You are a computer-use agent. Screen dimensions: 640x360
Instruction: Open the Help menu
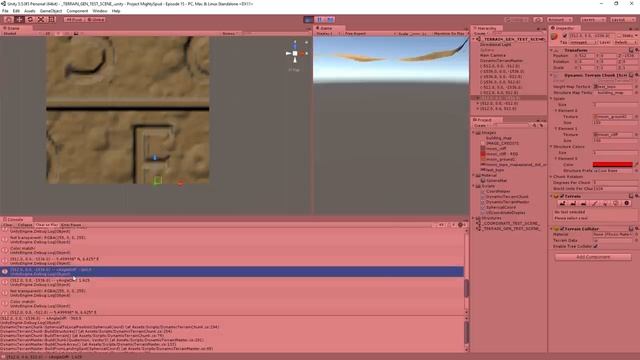pyautogui.click(x=116, y=11)
